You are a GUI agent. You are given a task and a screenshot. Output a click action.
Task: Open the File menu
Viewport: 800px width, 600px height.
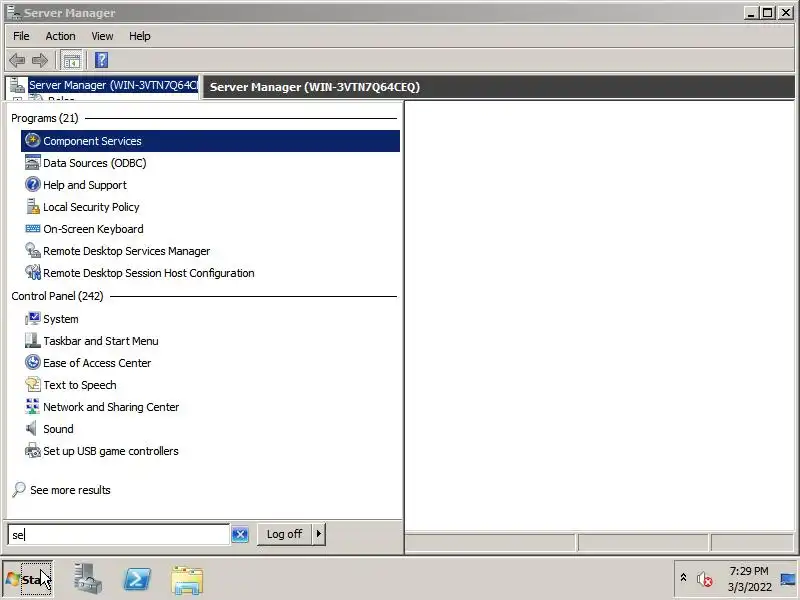(21, 36)
